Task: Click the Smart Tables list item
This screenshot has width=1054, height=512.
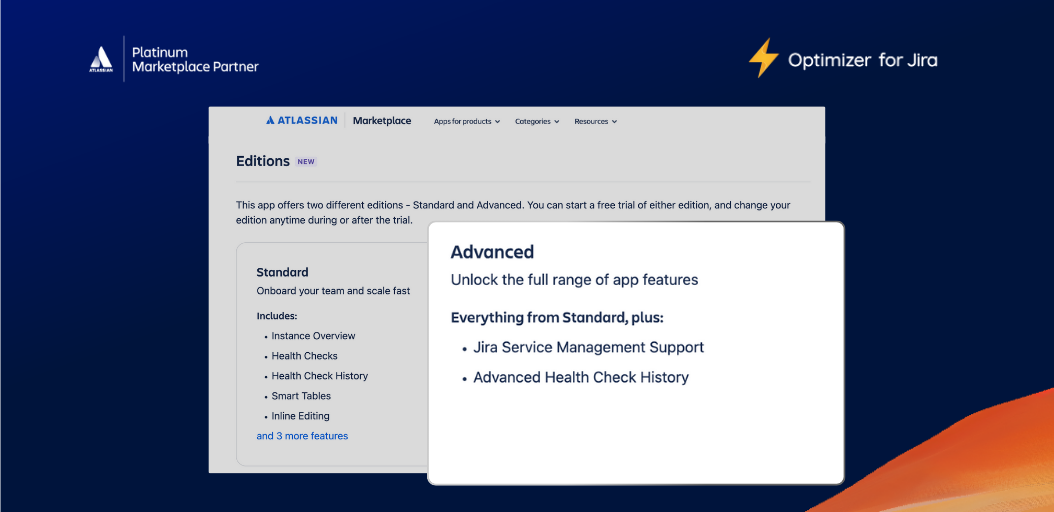Action: tap(301, 396)
